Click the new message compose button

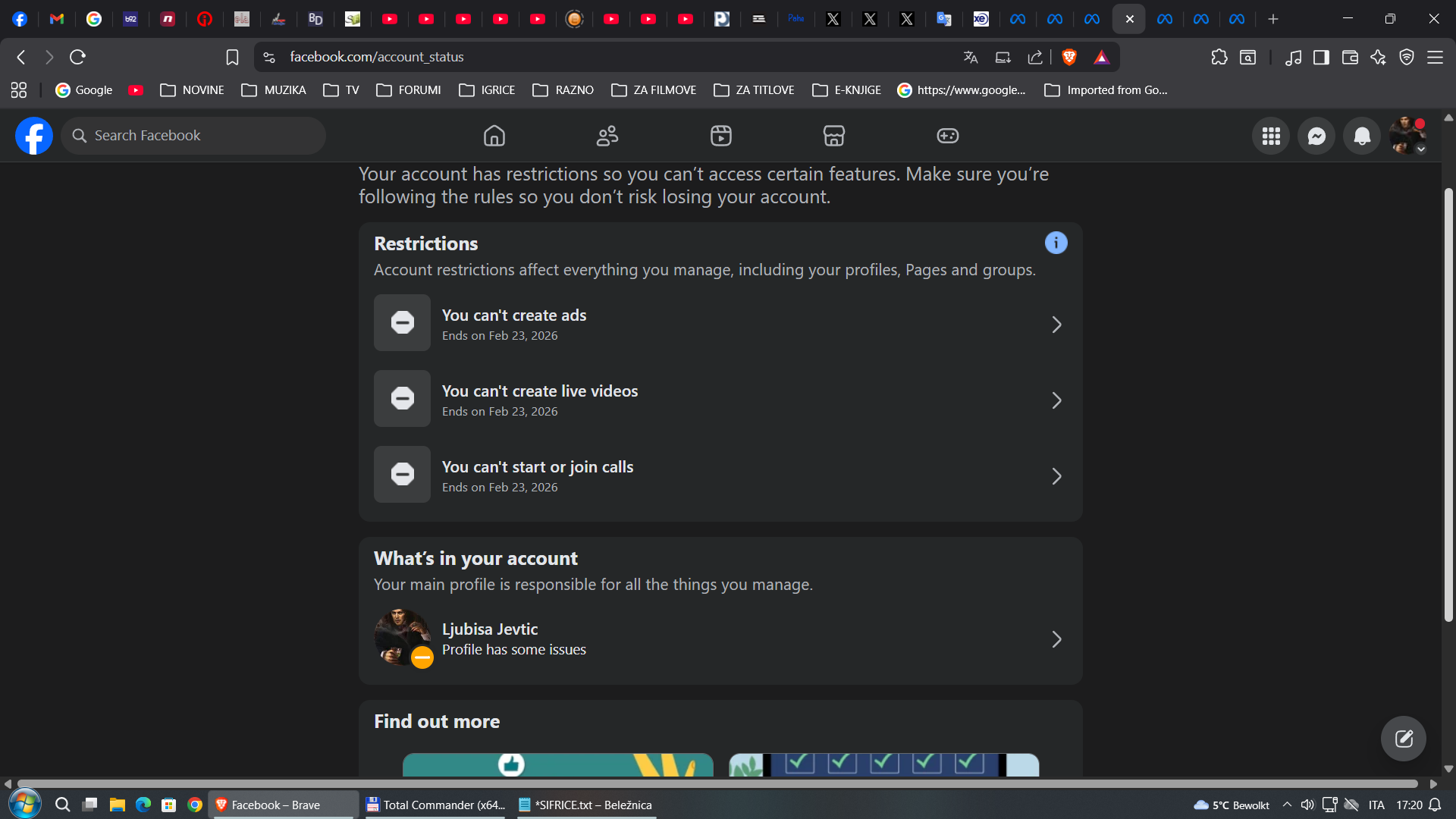pyautogui.click(x=1403, y=738)
